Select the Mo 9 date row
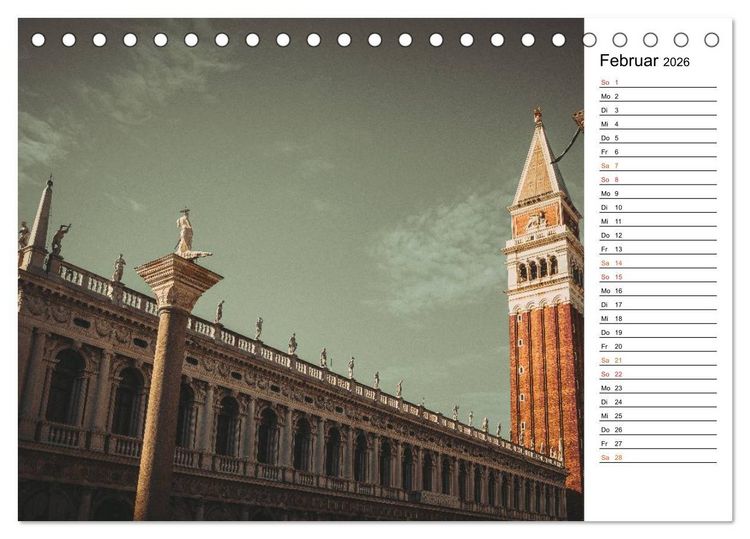750x539 pixels. [658, 193]
